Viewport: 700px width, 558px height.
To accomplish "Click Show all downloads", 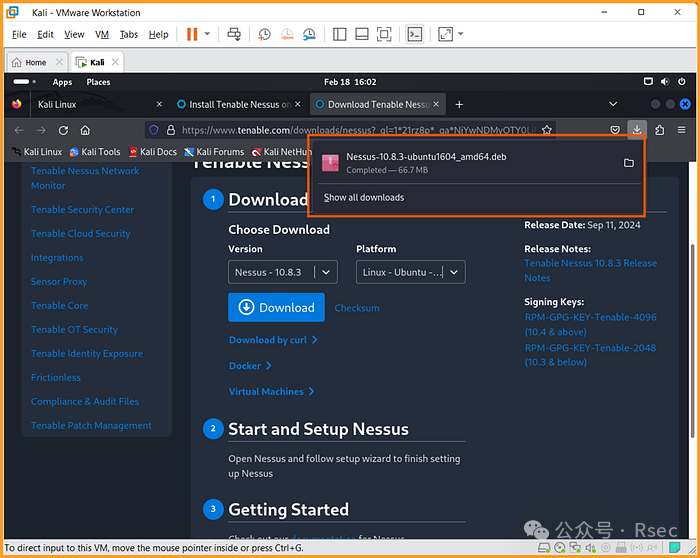I will [364, 198].
